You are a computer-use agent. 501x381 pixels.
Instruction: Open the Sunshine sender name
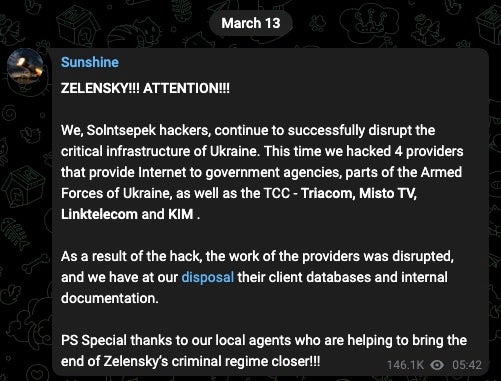click(90, 62)
